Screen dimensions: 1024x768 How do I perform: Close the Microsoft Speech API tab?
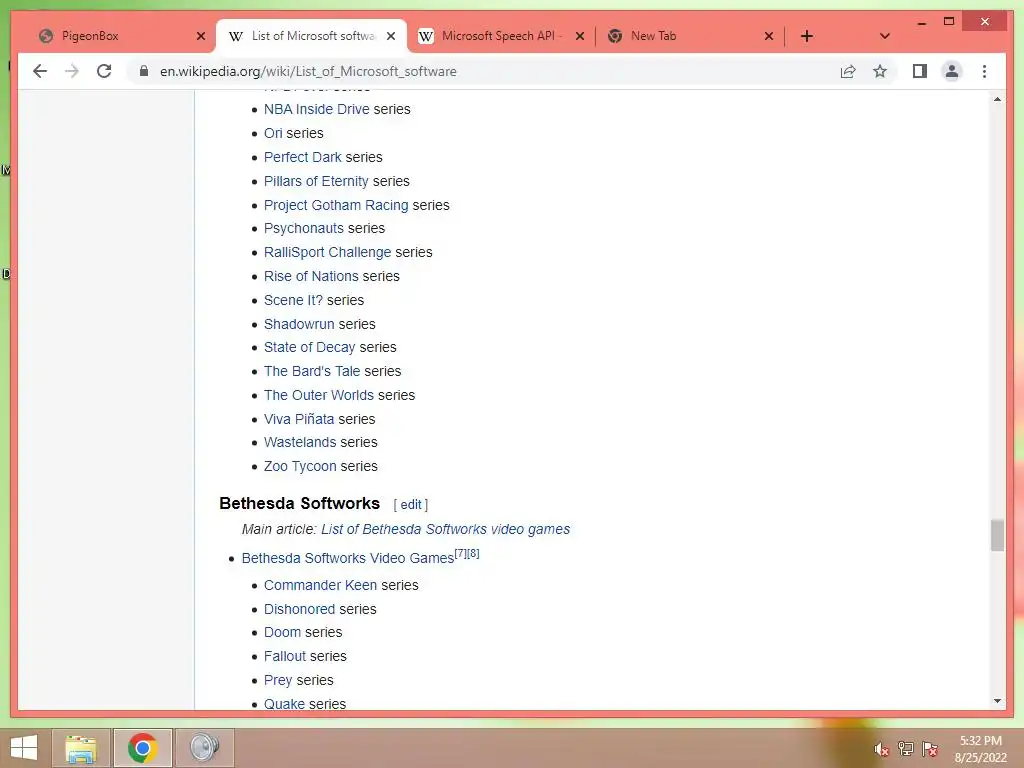click(579, 36)
